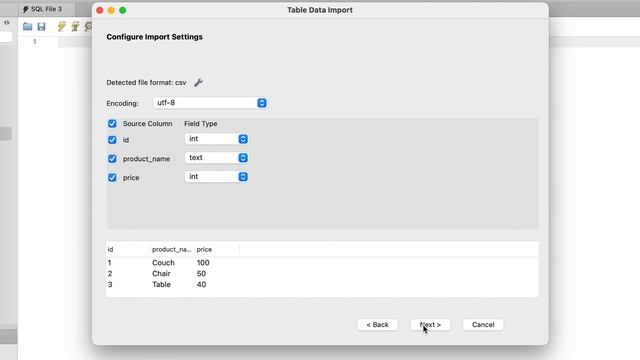The image size is (640, 360).
Task: Click the id preview column header
Action: (128, 249)
